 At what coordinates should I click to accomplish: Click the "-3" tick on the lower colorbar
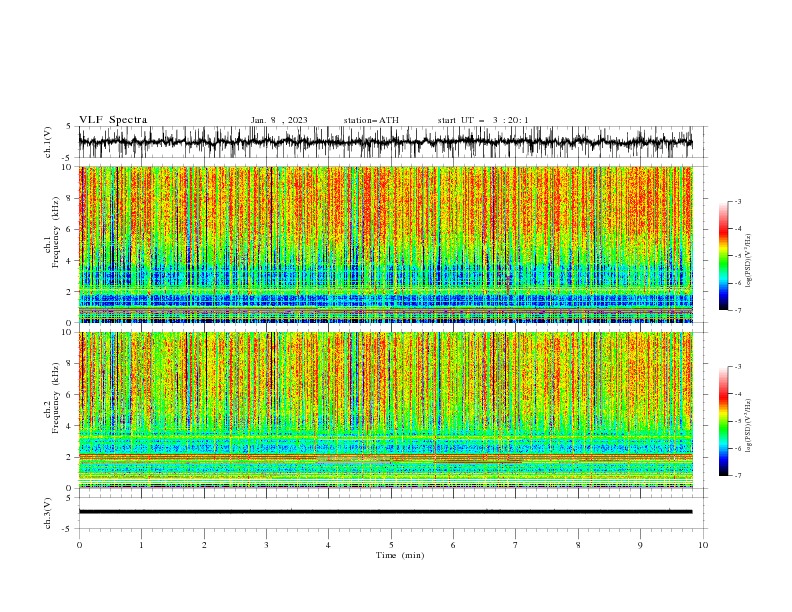coord(737,367)
